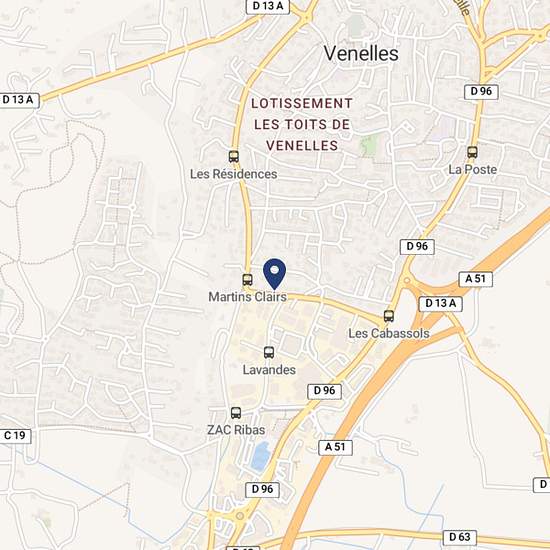
Task: Click the D 63 road shield
Action: coord(460,537)
